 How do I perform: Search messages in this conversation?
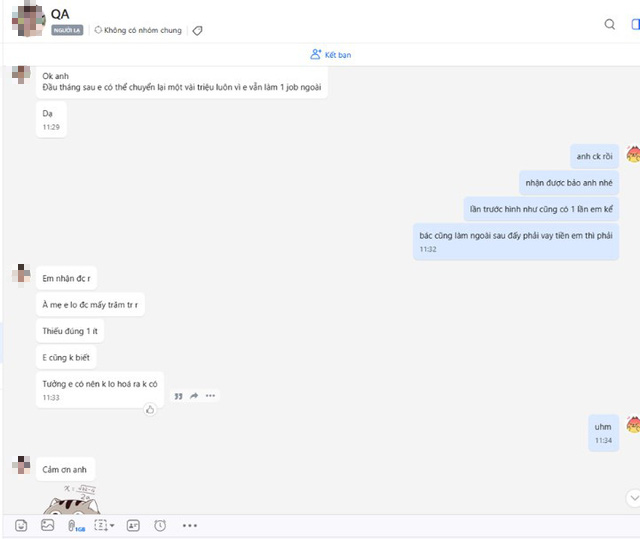[610, 24]
